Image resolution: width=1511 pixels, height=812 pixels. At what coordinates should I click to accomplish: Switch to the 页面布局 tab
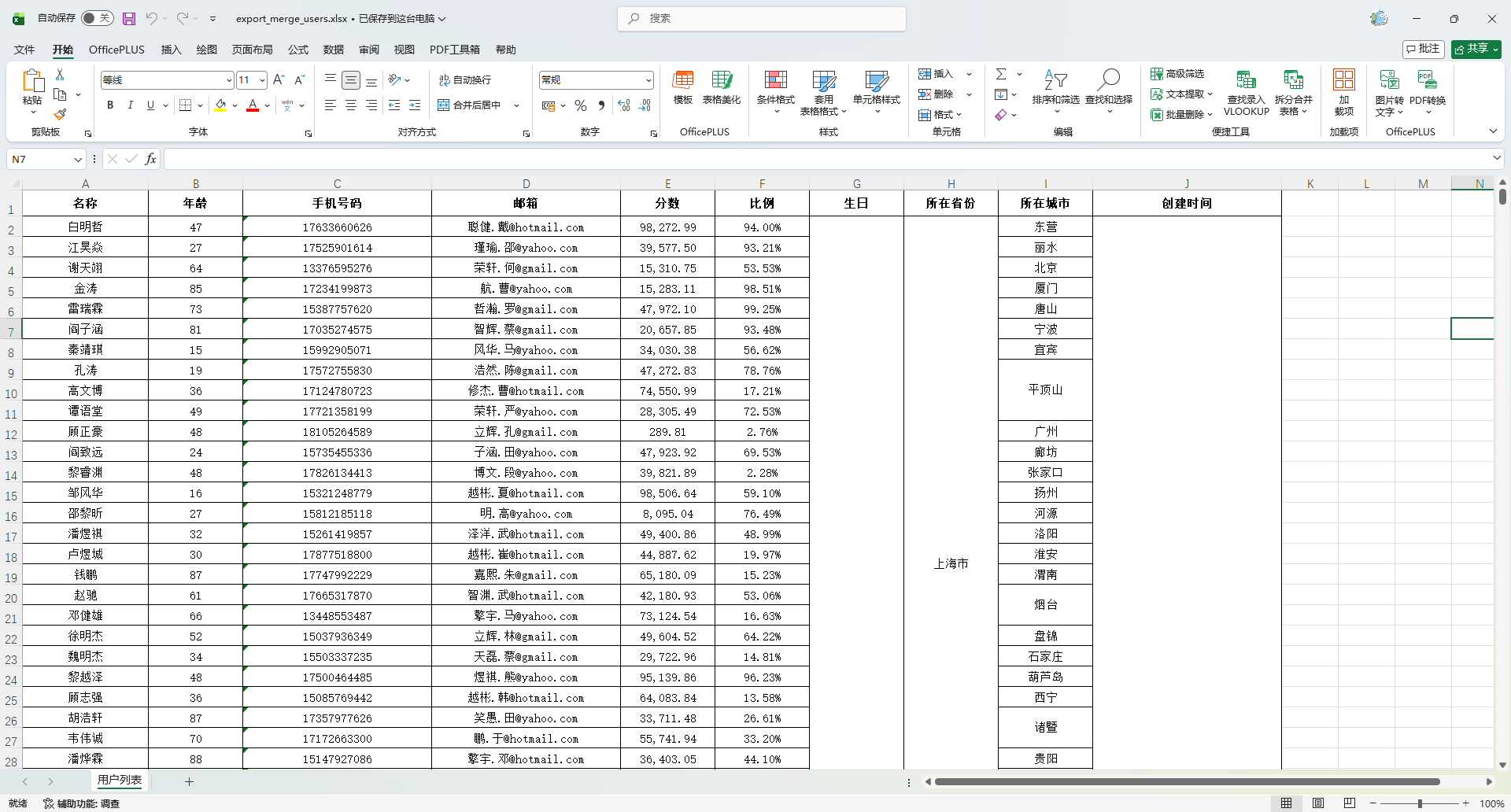[252, 50]
